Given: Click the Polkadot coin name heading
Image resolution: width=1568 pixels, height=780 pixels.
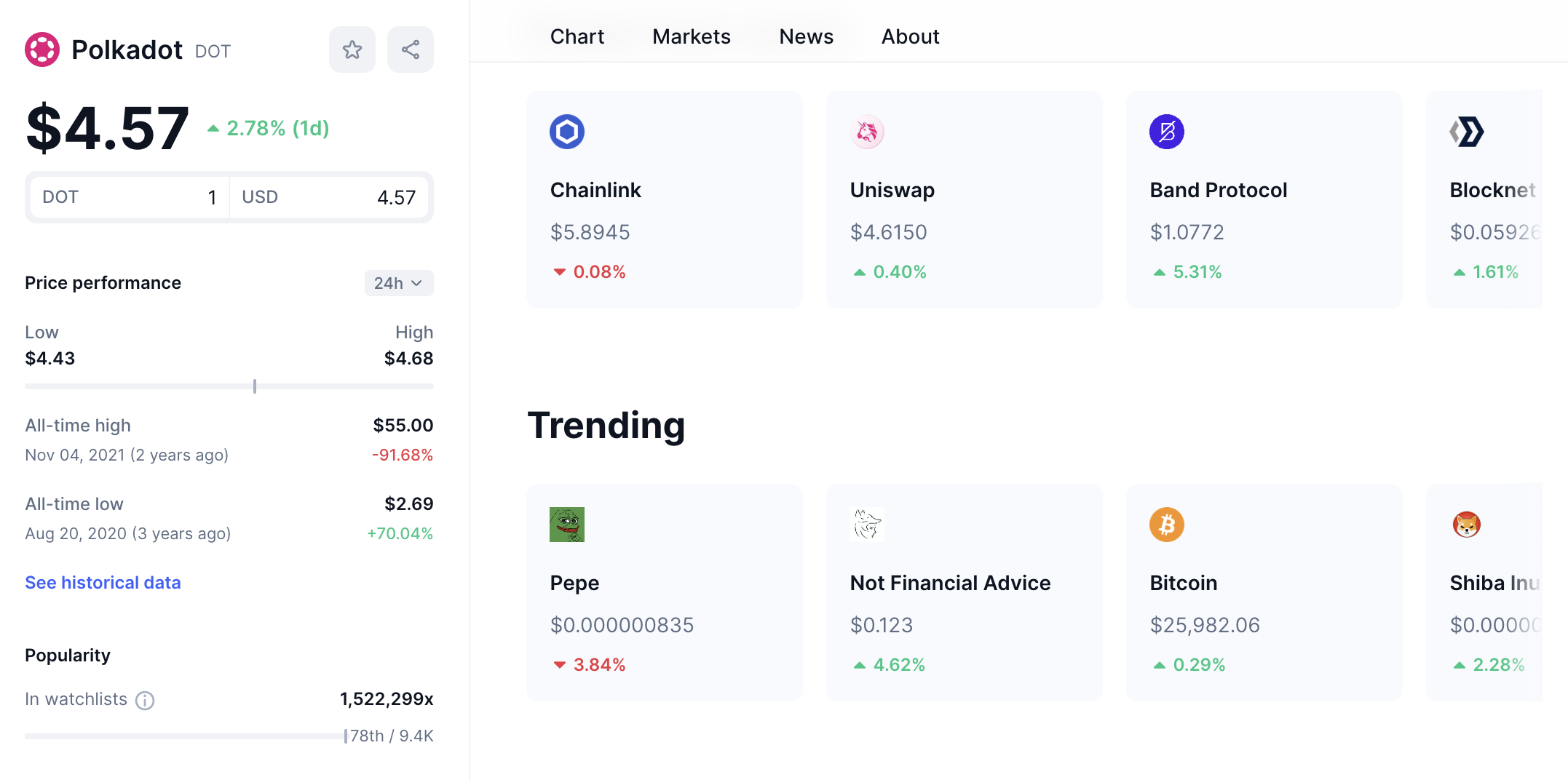Looking at the screenshot, I should point(127,49).
